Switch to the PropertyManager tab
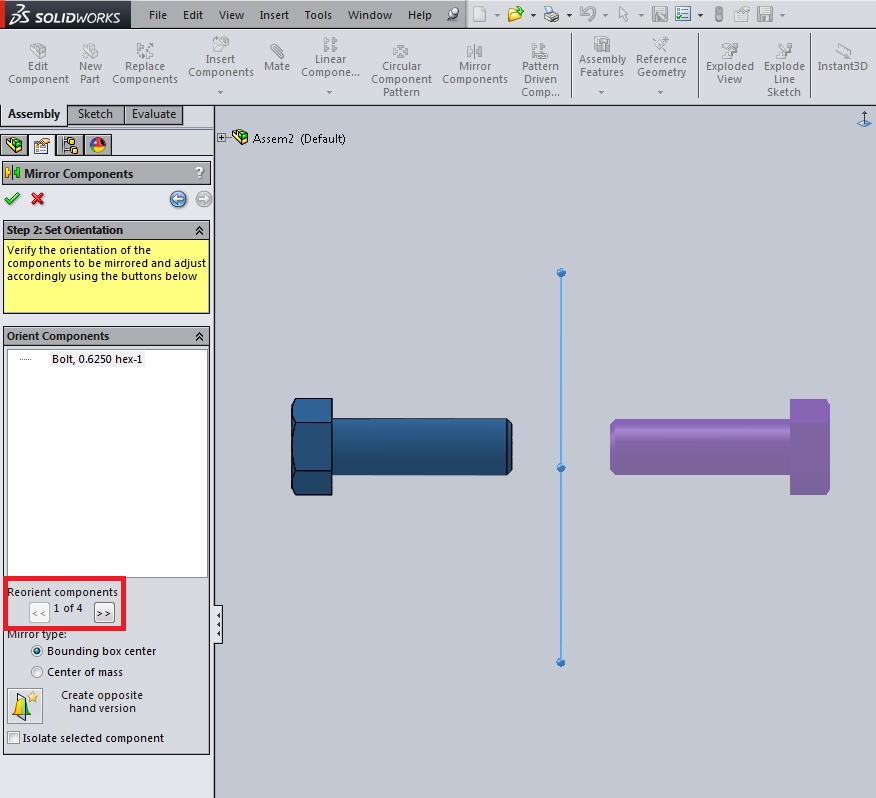Image resolution: width=876 pixels, height=798 pixels. tap(42, 145)
